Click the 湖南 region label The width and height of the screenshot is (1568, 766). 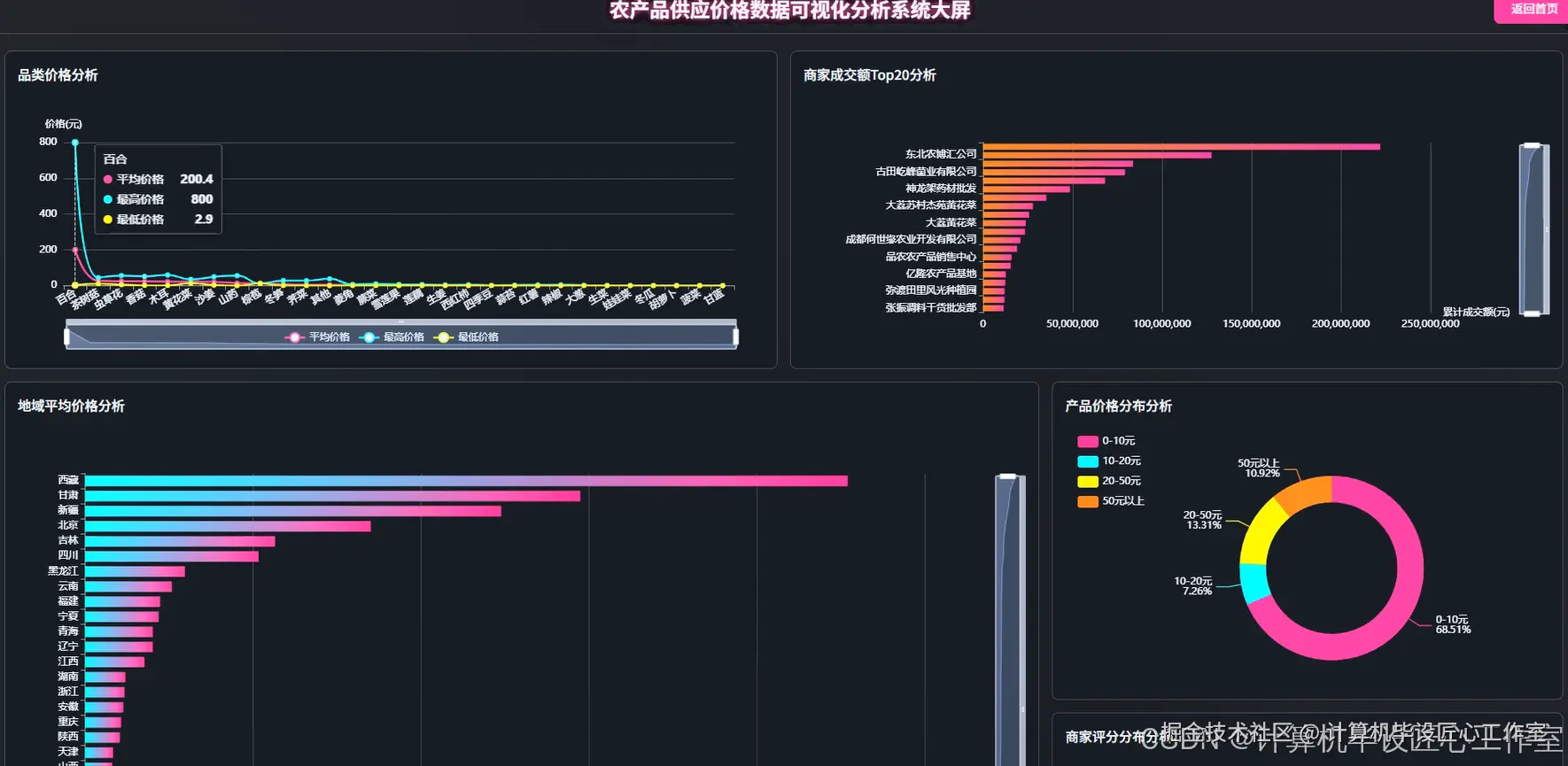pyautogui.click(x=68, y=677)
